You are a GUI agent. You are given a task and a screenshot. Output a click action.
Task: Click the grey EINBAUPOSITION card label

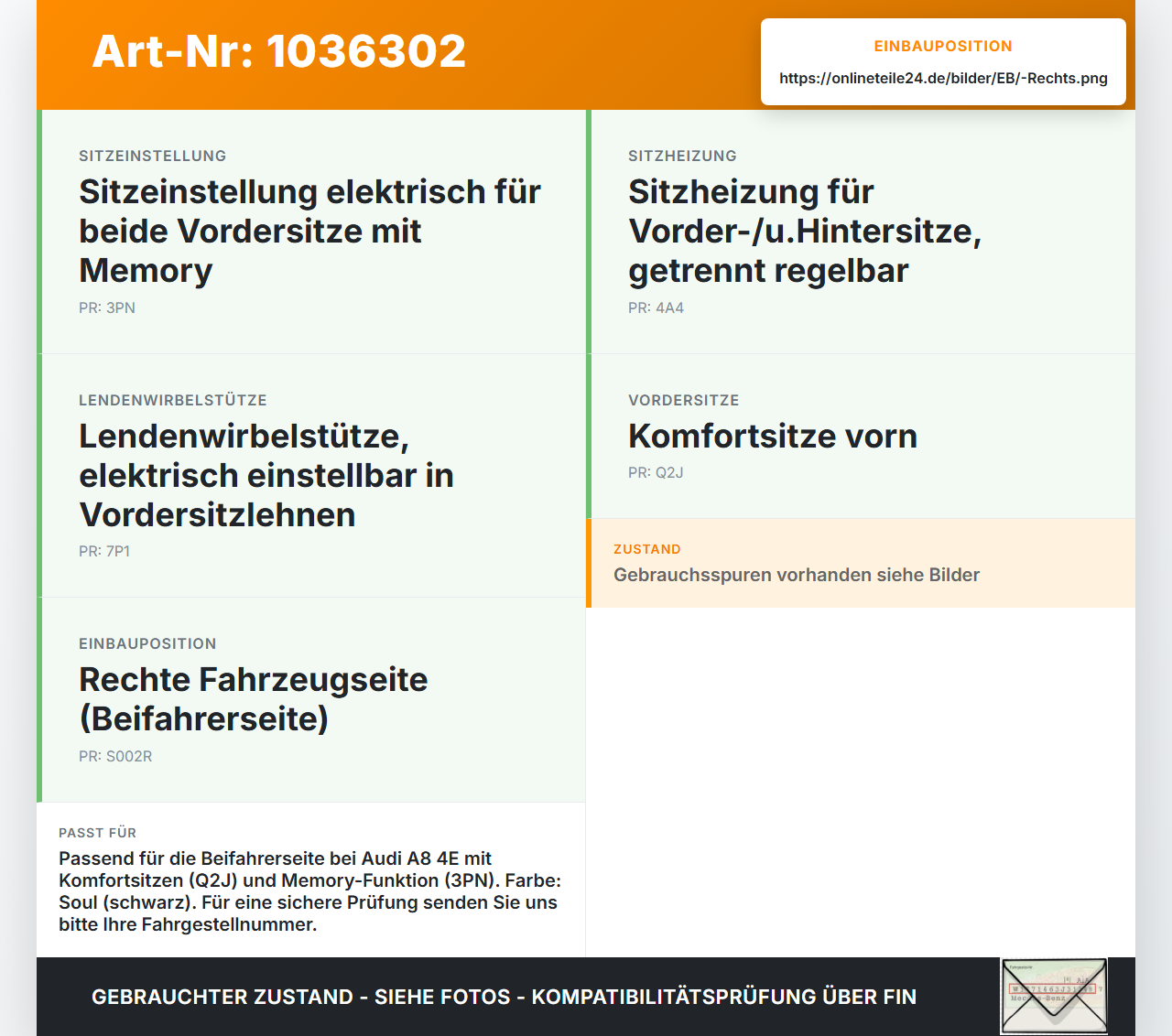click(147, 643)
